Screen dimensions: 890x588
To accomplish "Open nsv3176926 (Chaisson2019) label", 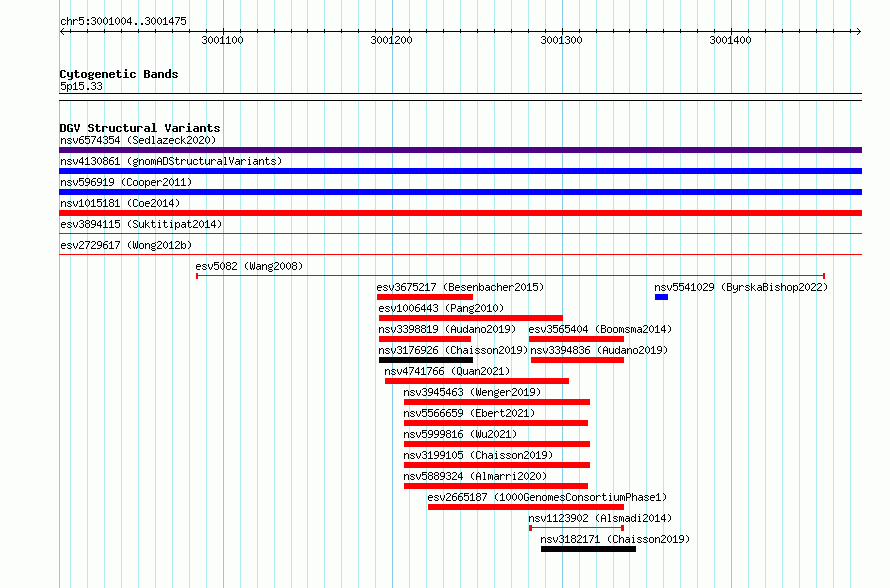I will [x=453, y=350].
